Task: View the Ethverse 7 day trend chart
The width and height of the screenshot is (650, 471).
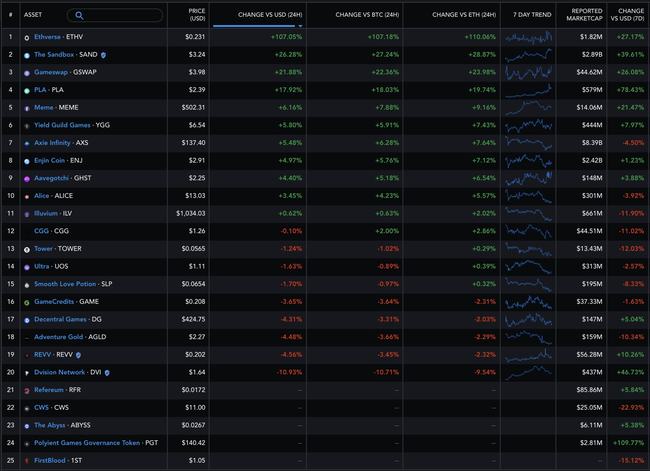Action: pos(529,37)
